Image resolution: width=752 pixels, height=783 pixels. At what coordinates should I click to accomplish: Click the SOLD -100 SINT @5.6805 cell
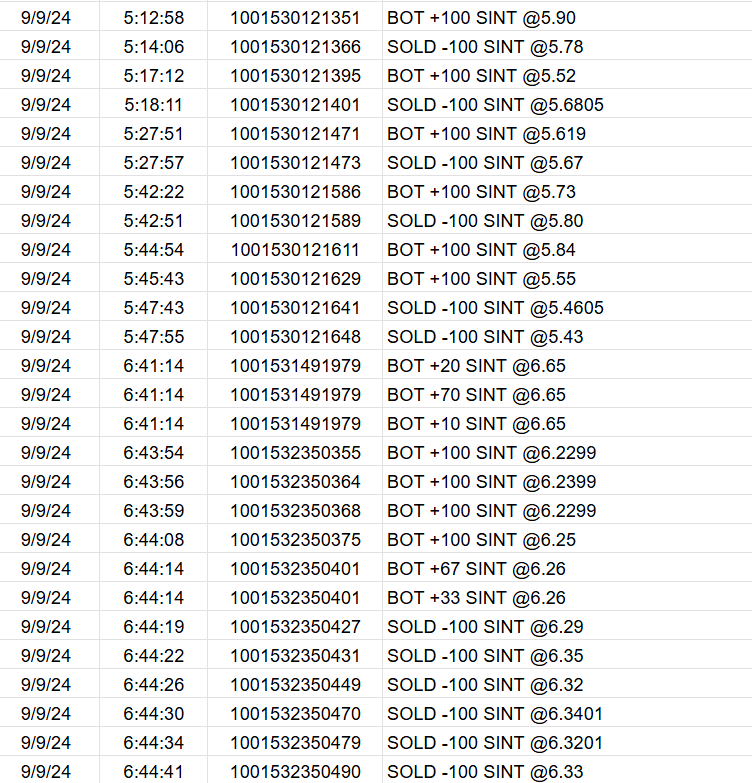click(495, 105)
